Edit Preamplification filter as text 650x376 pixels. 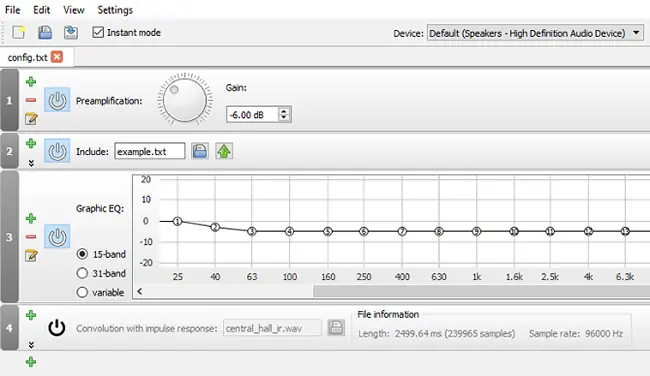pyautogui.click(x=31, y=119)
